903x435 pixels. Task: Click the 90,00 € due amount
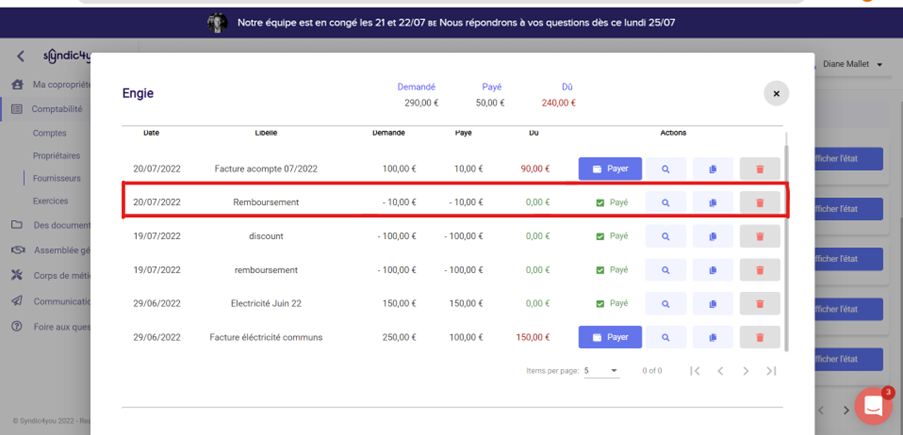[x=534, y=169]
